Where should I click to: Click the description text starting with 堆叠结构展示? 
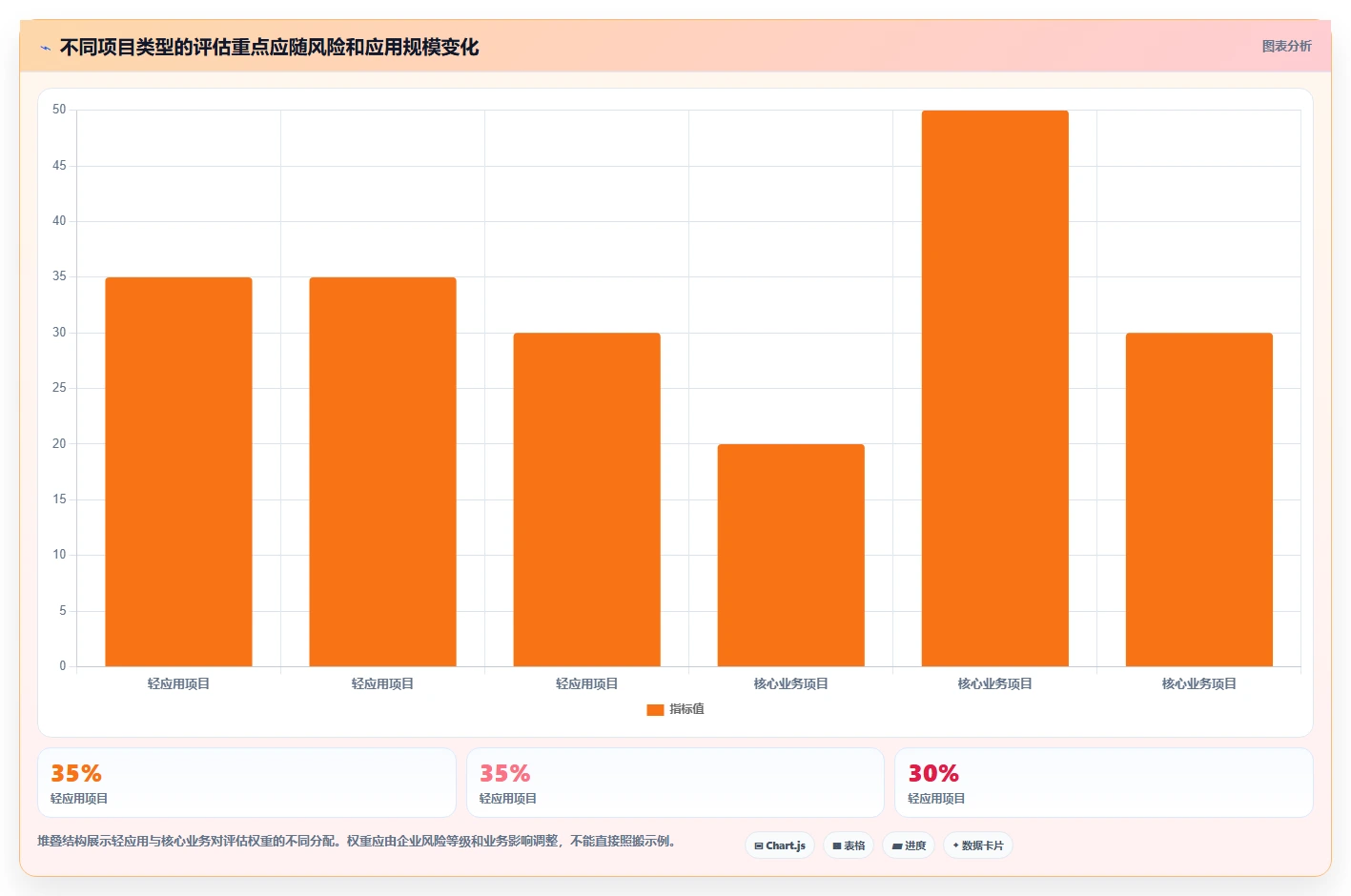point(357,841)
